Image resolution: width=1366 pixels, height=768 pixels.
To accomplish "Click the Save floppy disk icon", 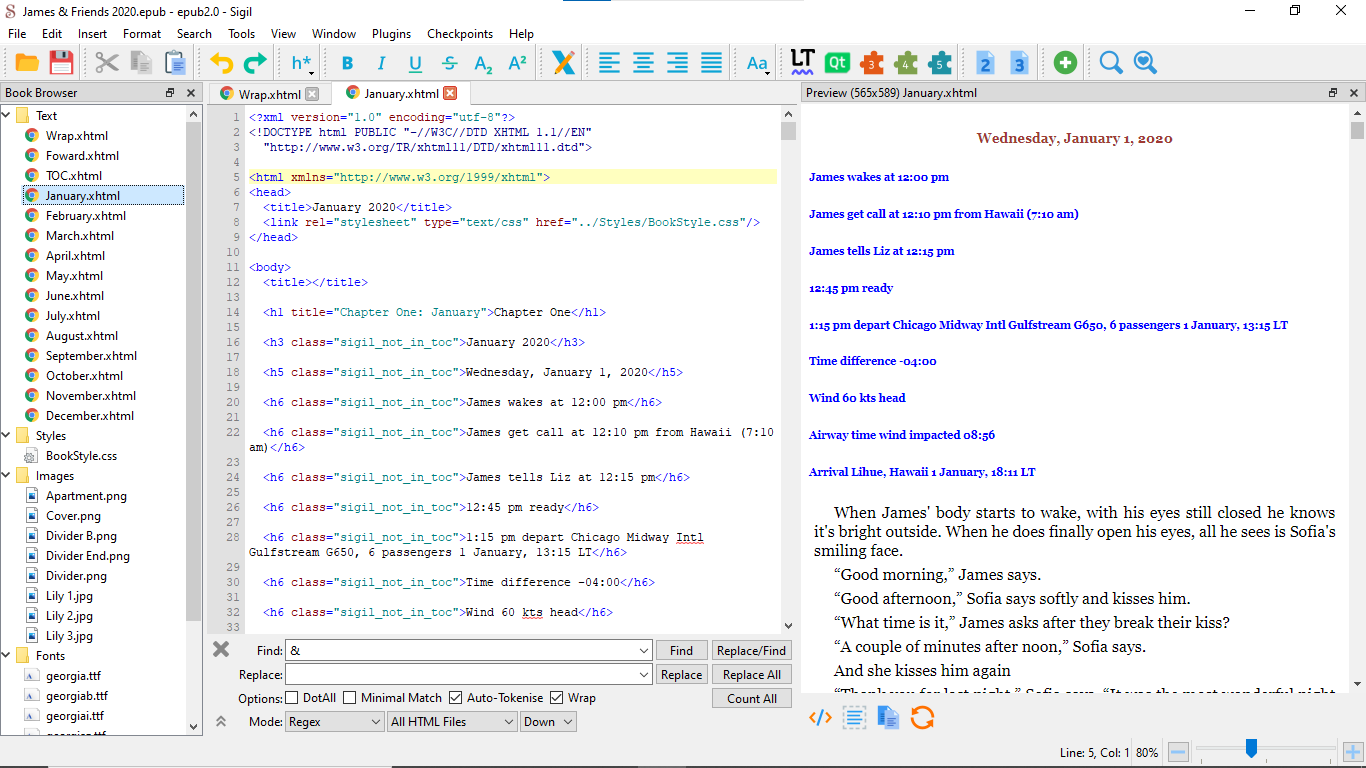I will point(61,63).
